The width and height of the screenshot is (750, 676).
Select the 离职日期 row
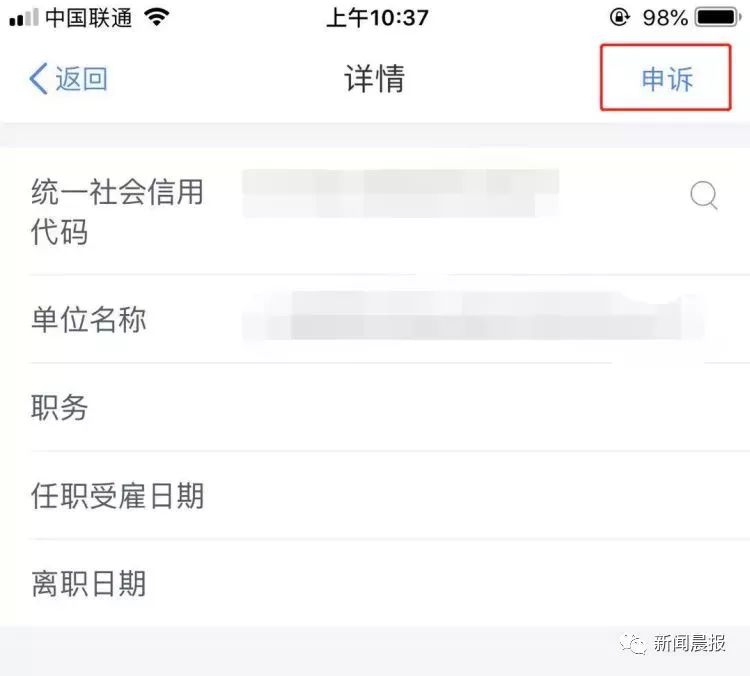(x=375, y=584)
